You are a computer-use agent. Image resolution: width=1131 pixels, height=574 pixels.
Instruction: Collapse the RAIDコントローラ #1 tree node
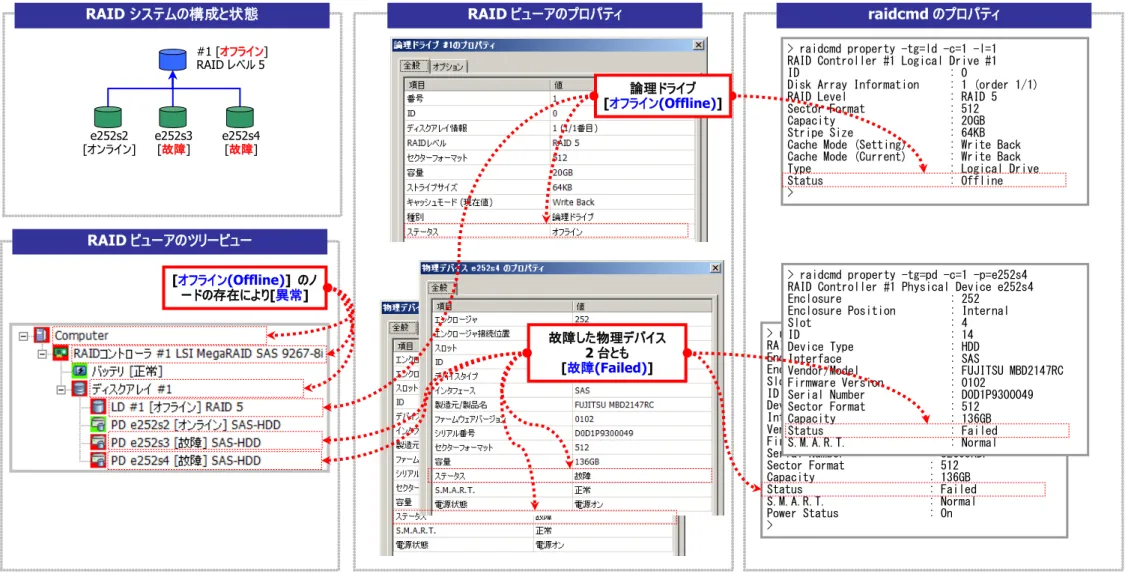43,354
